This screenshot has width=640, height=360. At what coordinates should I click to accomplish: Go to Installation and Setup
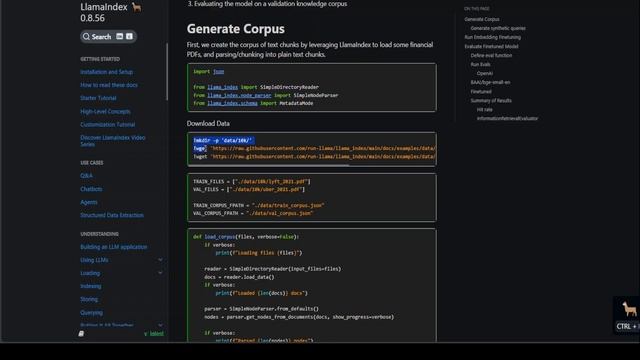pos(107,72)
